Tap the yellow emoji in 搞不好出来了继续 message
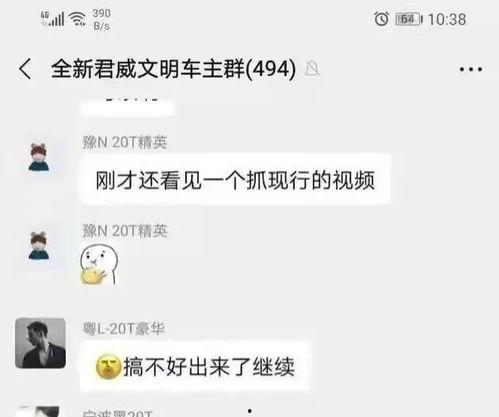 [x=108, y=367]
